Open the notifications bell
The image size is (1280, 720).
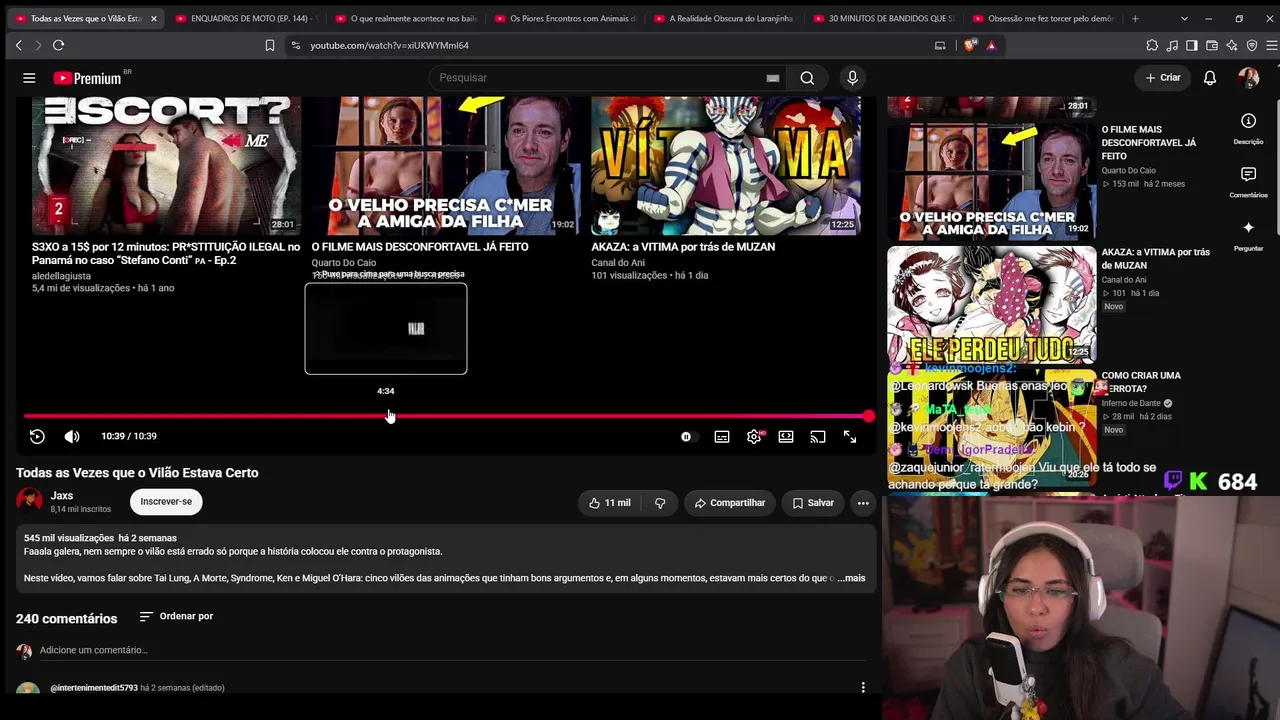pyautogui.click(x=1210, y=78)
